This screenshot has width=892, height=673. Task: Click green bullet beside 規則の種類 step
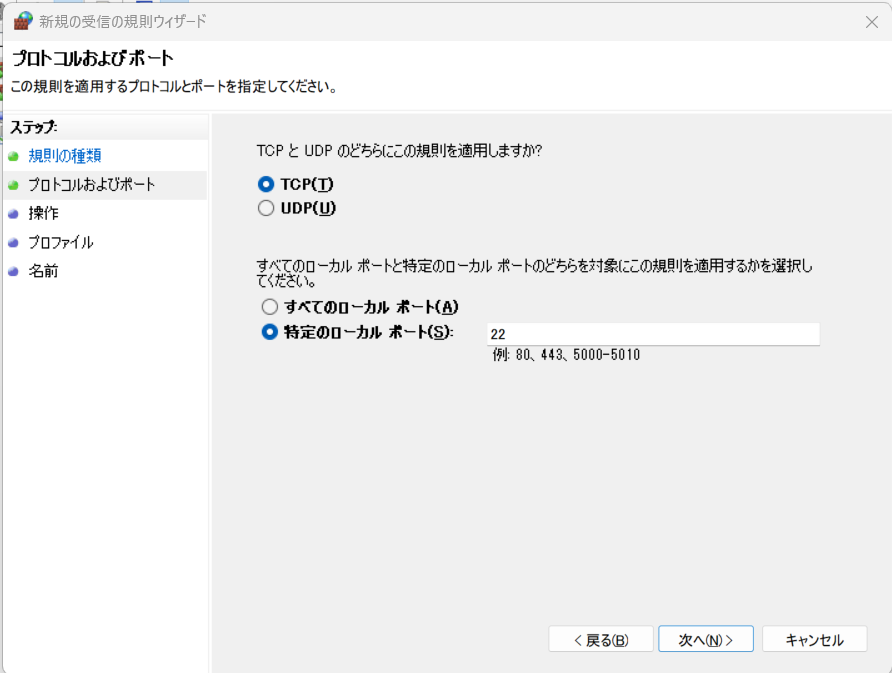(13, 156)
